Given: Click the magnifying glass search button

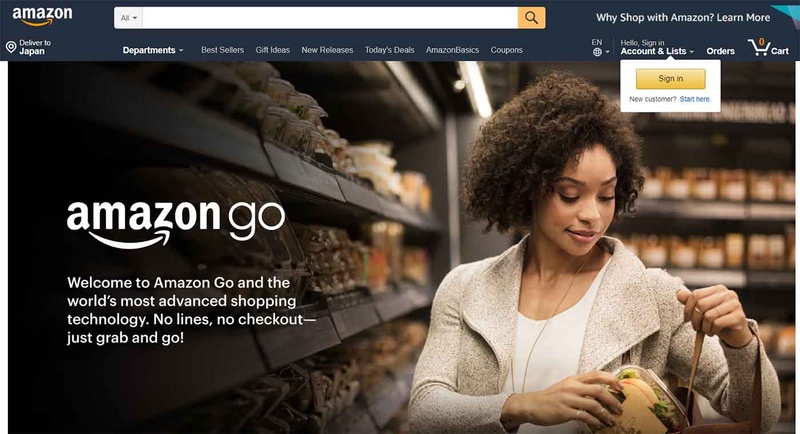Looking at the screenshot, I should coord(531,18).
